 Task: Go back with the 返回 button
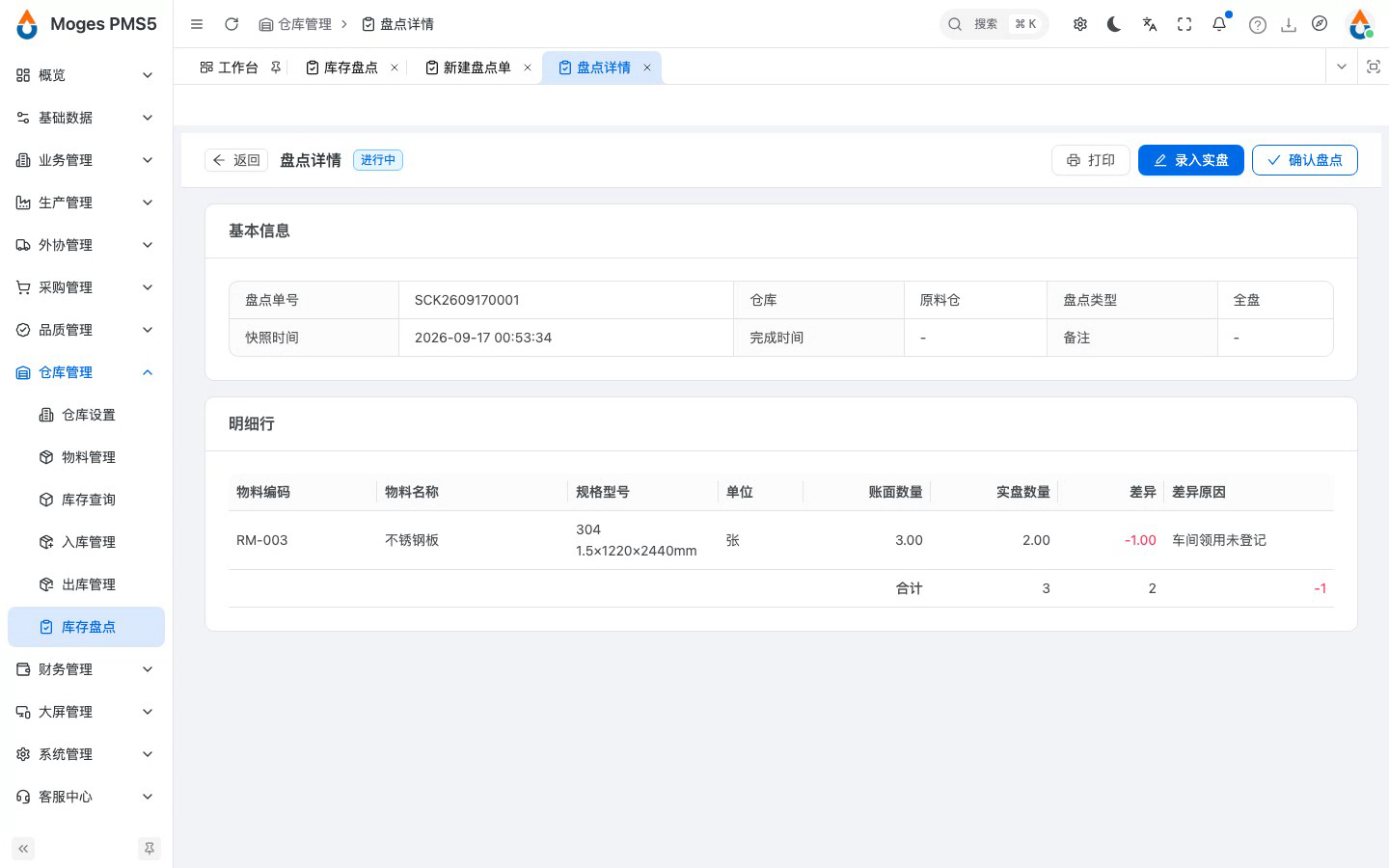click(x=236, y=160)
